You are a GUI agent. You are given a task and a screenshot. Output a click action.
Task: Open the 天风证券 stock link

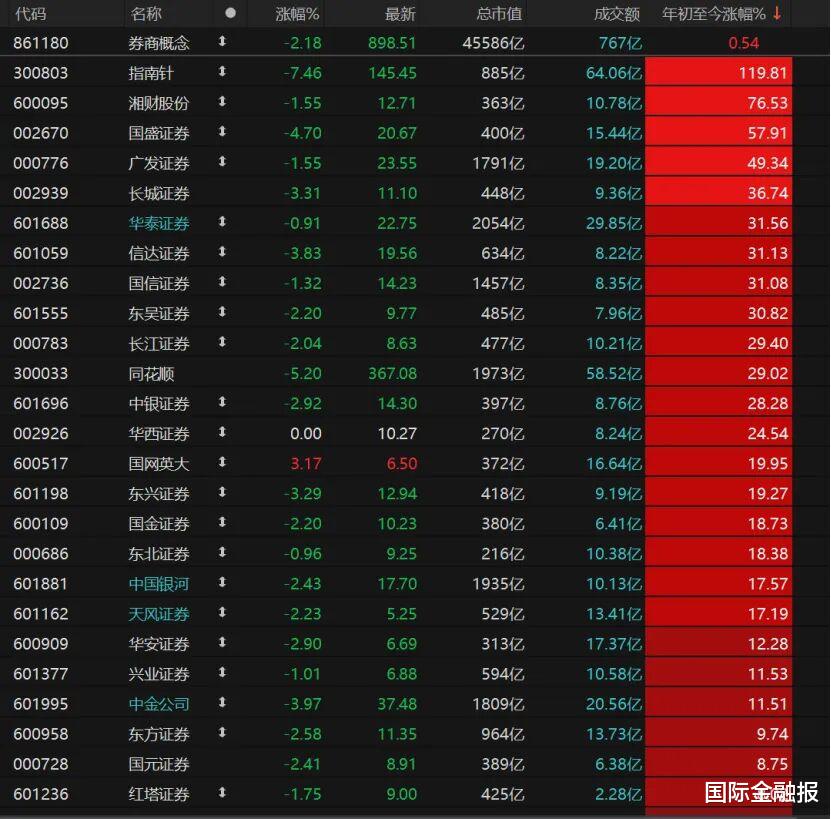(x=158, y=614)
